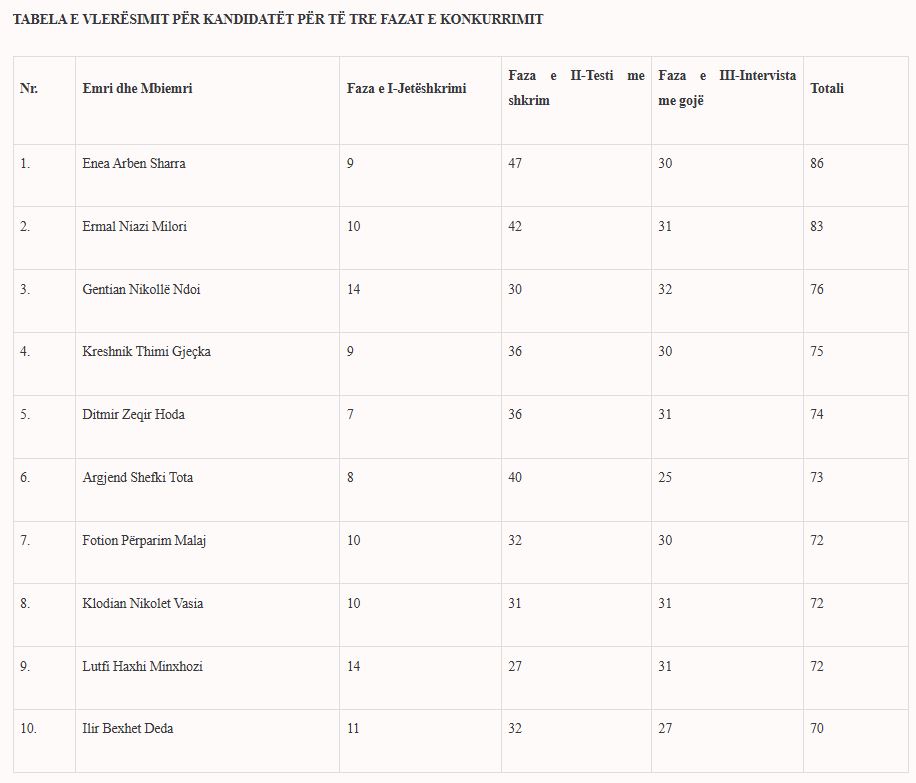Image resolution: width=916 pixels, height=783 pixels.
Task: Click the name Lutfi Haxhi Minxhozi
Action: tap(142, 667)
